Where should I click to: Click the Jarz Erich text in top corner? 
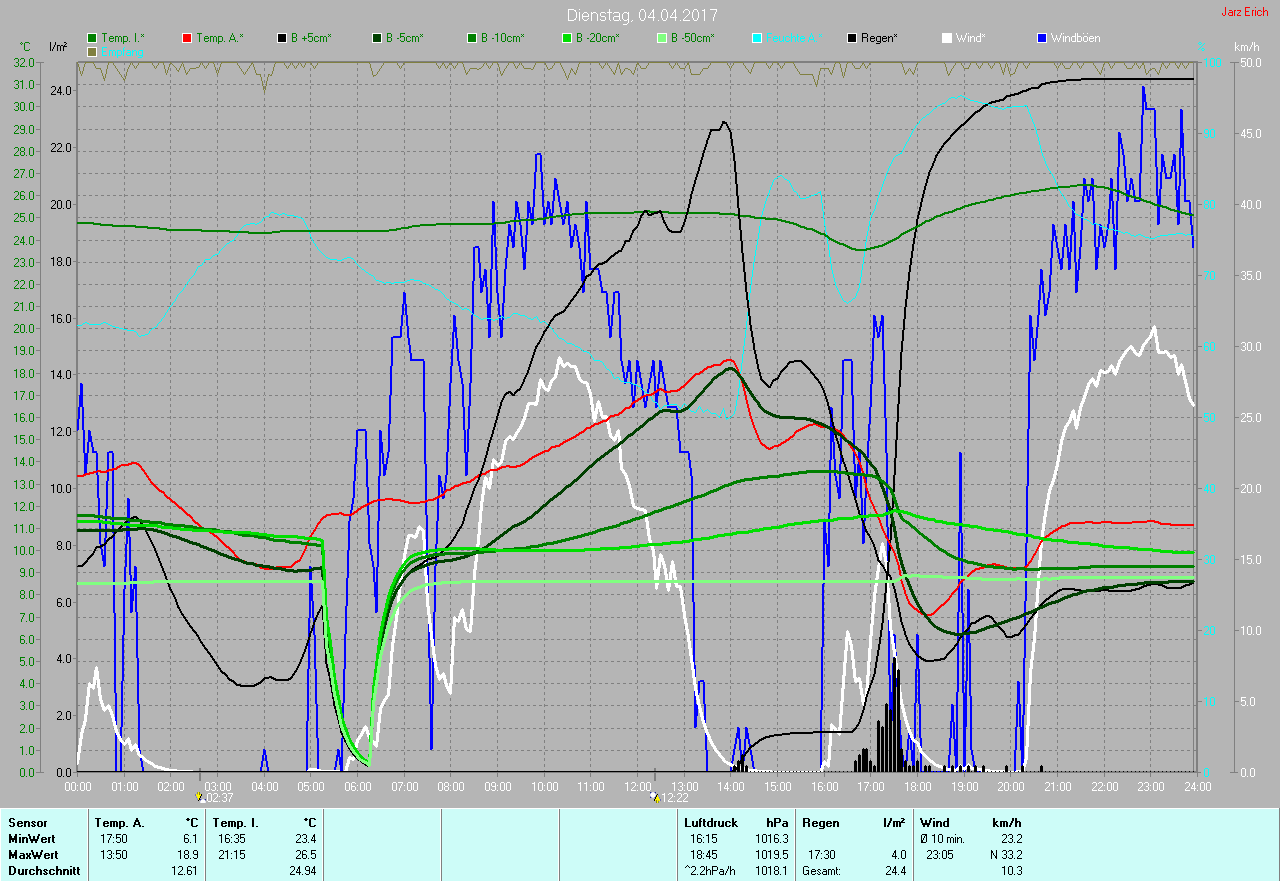click(x=1244, y=12)
